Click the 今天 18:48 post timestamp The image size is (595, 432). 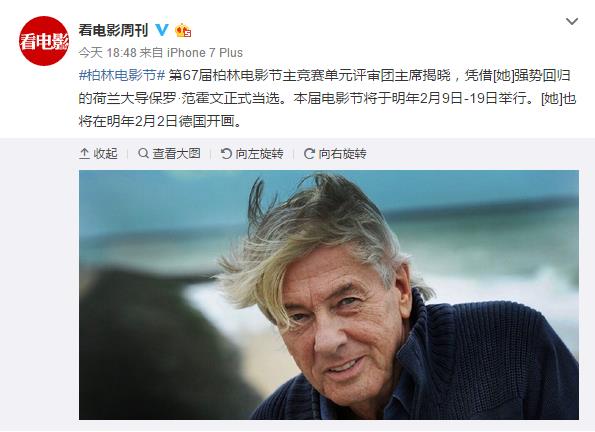(x=107, y=52)
